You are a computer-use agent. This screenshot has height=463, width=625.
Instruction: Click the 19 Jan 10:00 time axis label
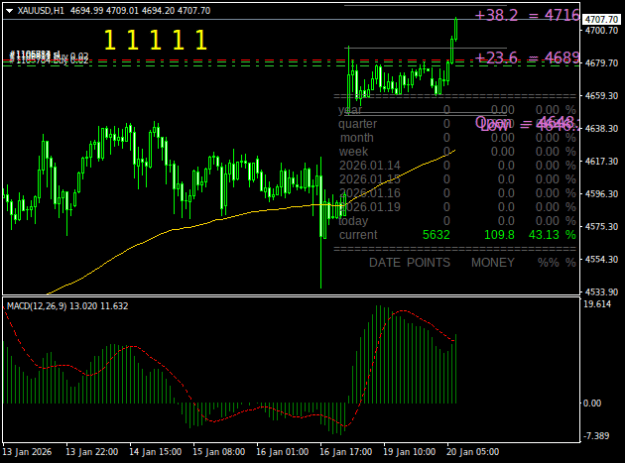[x=409, y=452]
